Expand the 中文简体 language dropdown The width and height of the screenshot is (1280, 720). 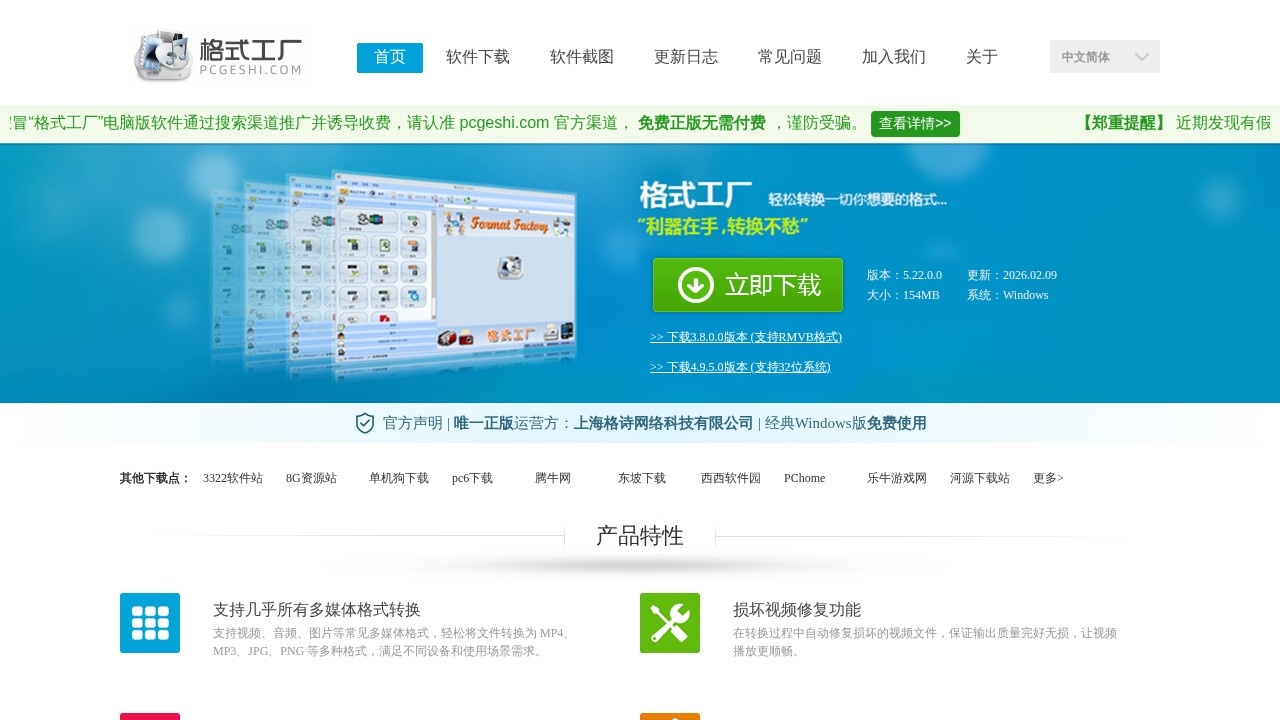[x=1105, y=57]
